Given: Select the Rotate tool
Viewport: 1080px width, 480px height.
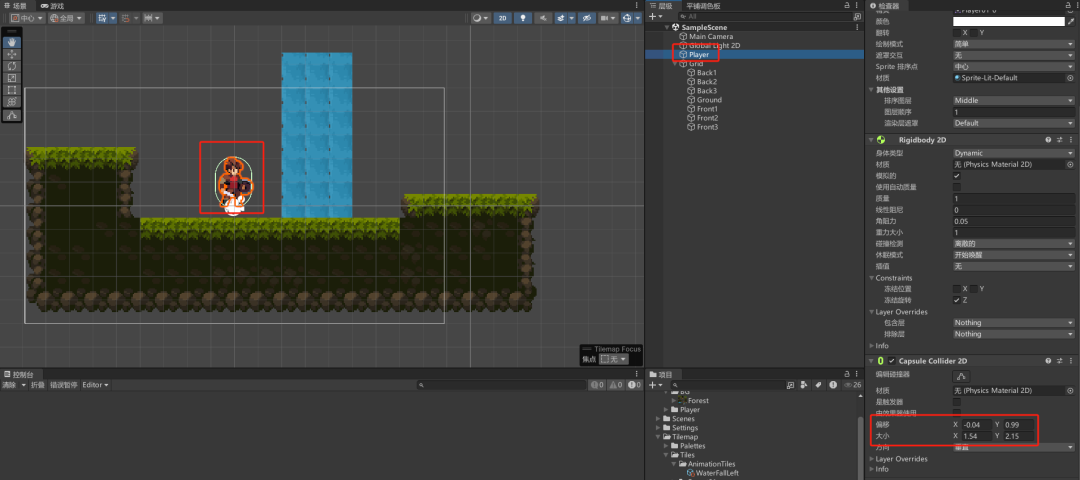Looking at the screenshot, I should pos(12,66).
